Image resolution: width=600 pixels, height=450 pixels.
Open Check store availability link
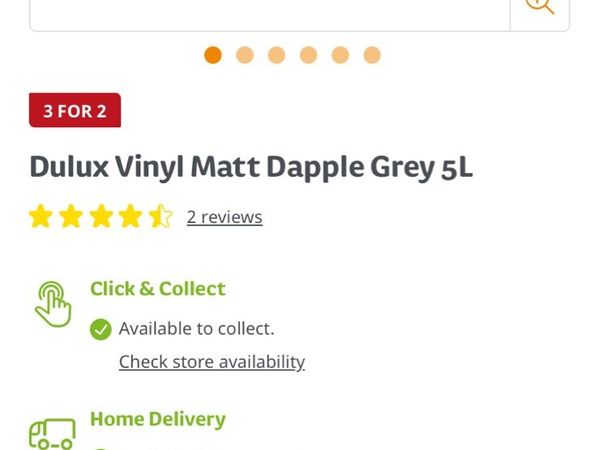pos(212,362)
